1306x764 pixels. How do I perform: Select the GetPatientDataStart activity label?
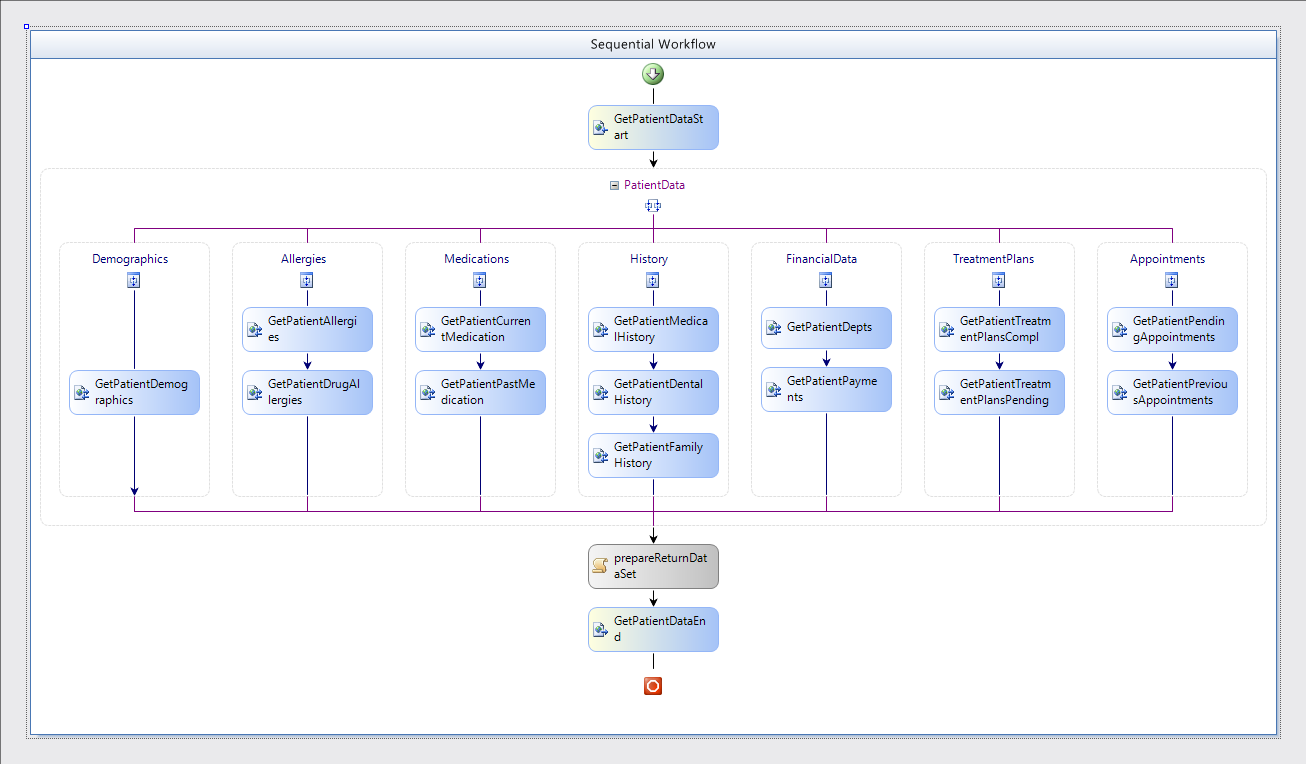(658, 127)
